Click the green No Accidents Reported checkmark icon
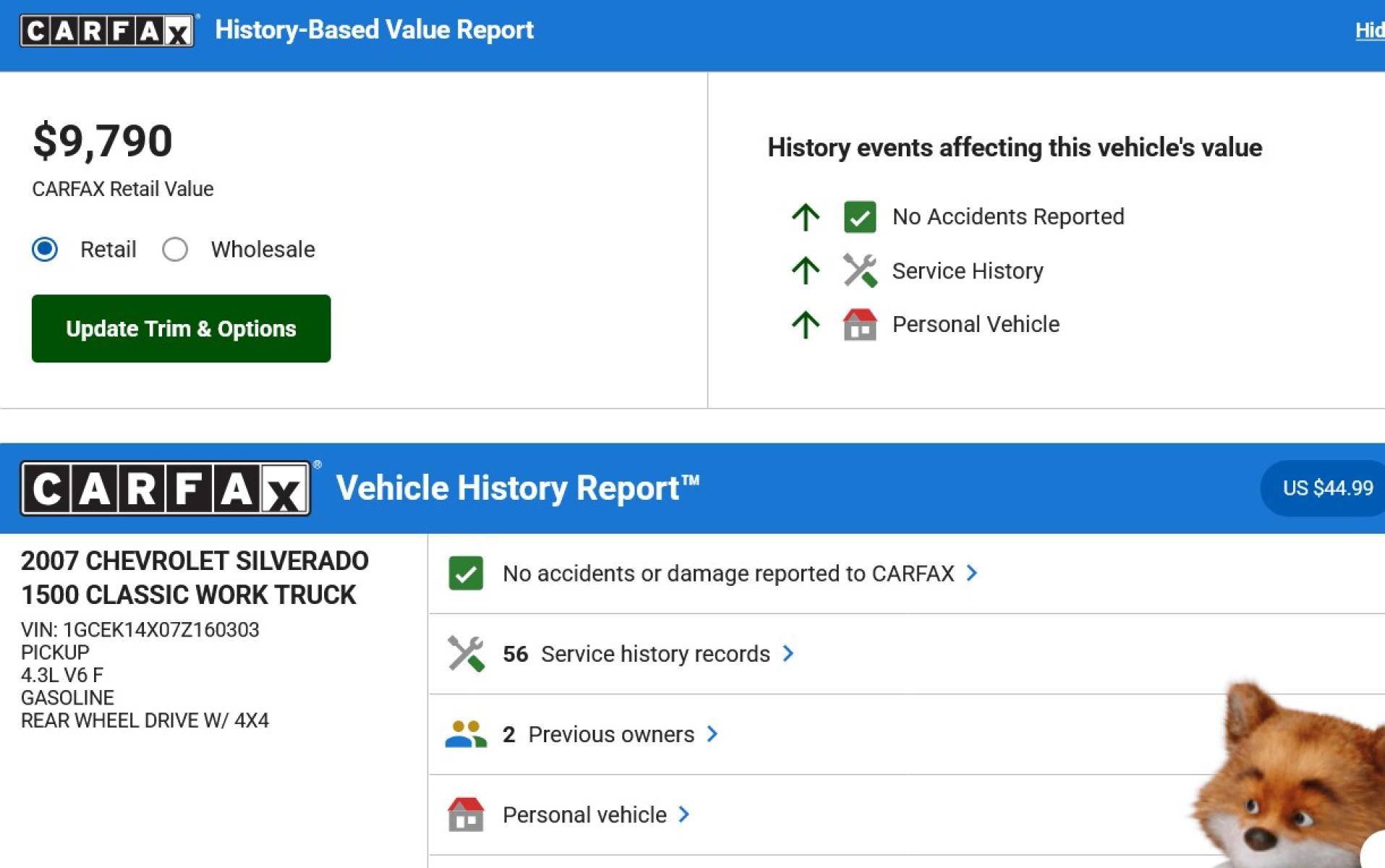This screenshot has height=868, width=1385. click(860, 217)
